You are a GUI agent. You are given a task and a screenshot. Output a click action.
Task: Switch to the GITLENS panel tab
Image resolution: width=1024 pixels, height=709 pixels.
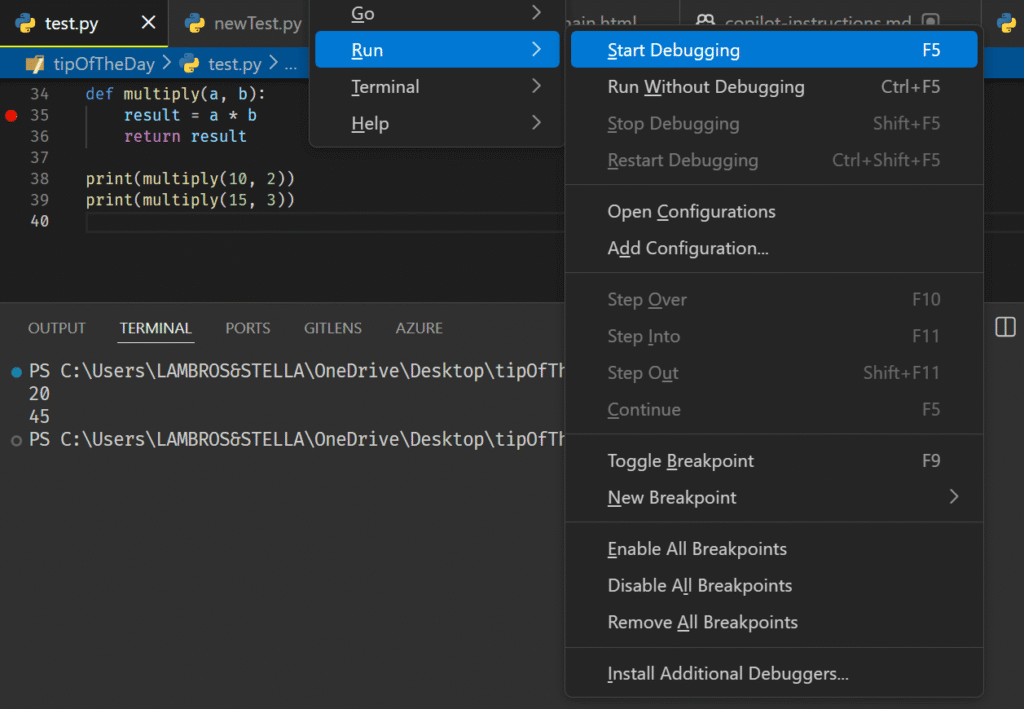tap(333, 328)
